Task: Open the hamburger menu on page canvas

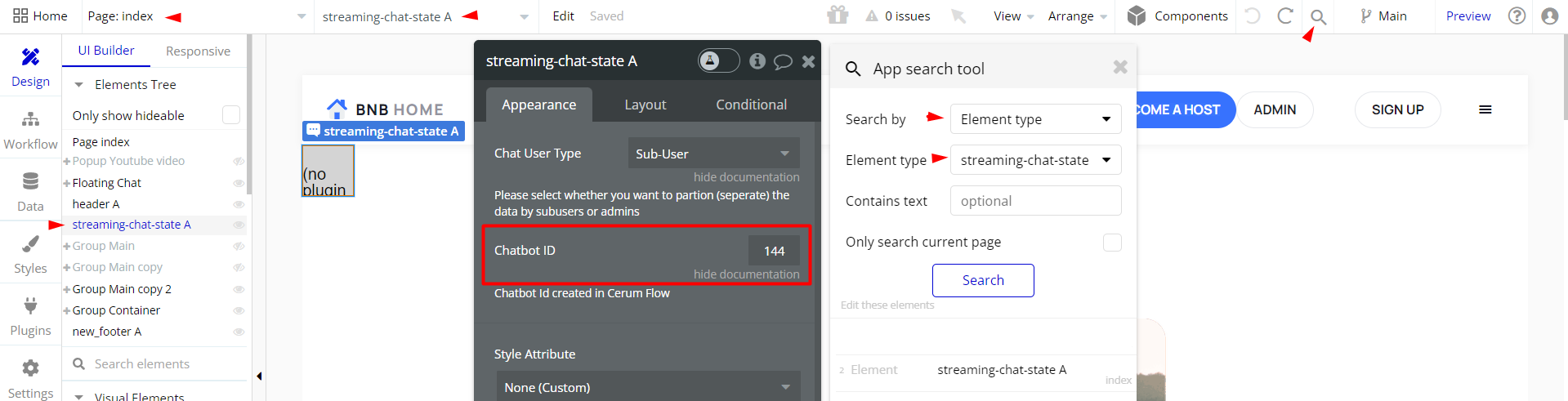Action: [1485, 109]
